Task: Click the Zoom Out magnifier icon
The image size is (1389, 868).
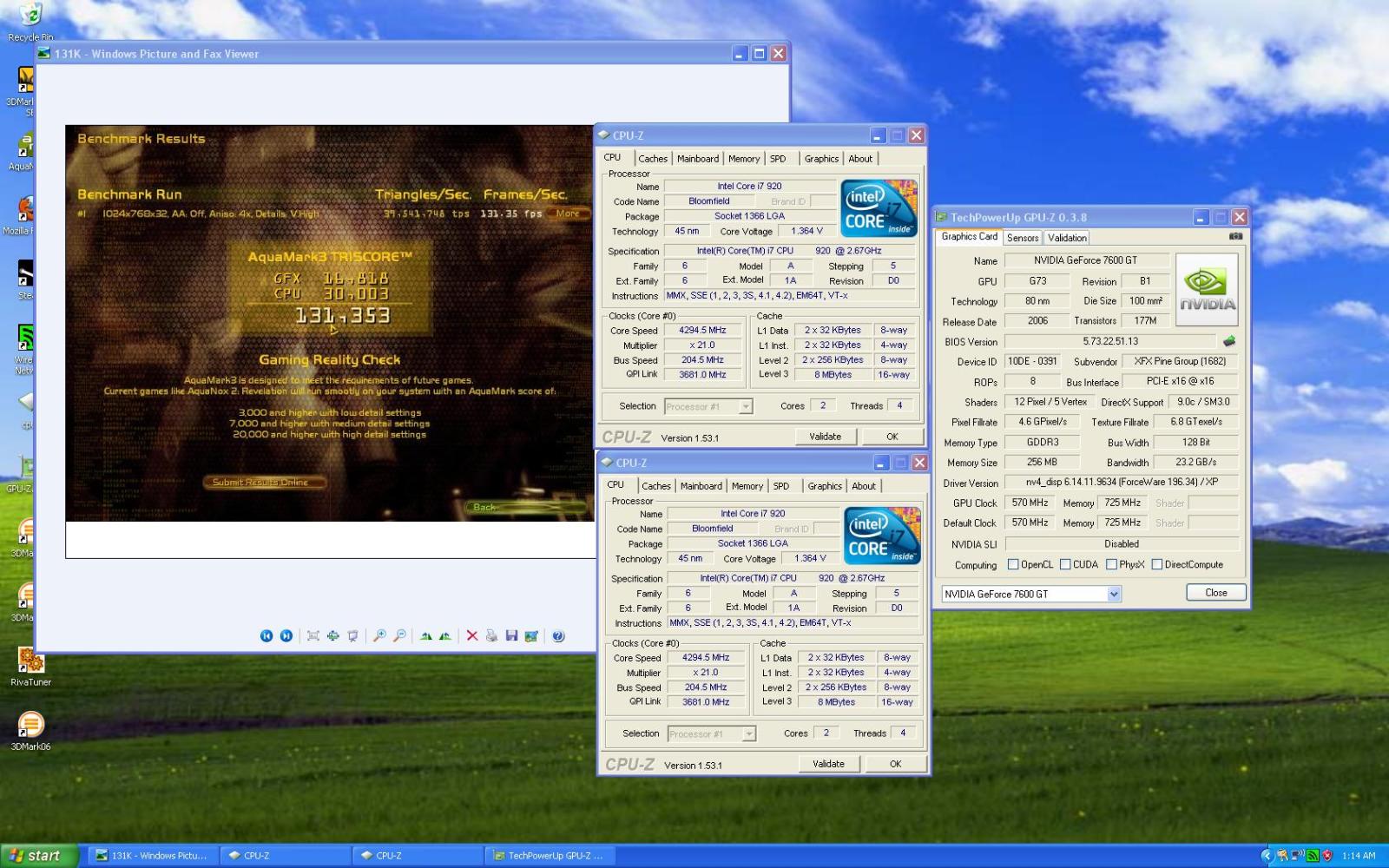Action: pyautogui.click(x=399, y=636)
